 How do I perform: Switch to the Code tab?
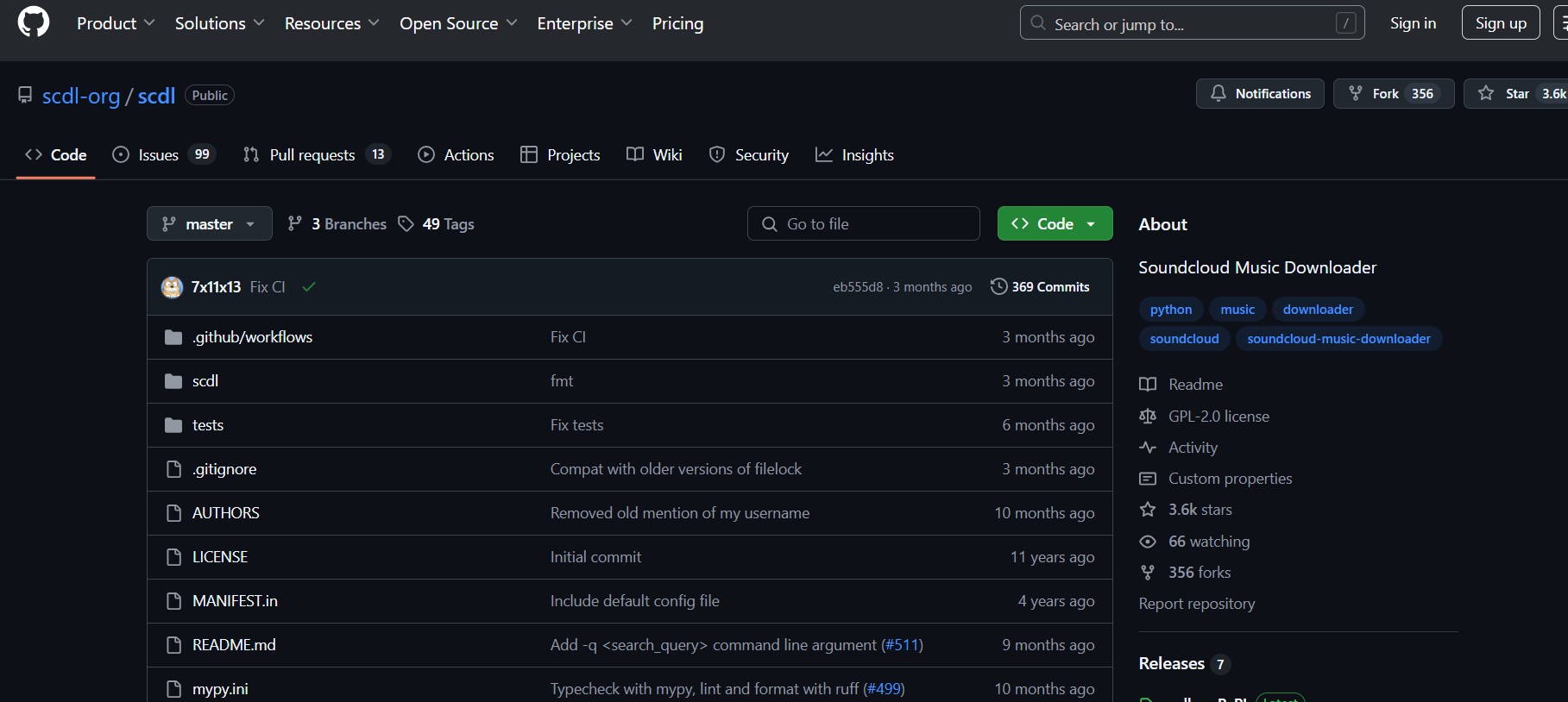pos(56,155)
